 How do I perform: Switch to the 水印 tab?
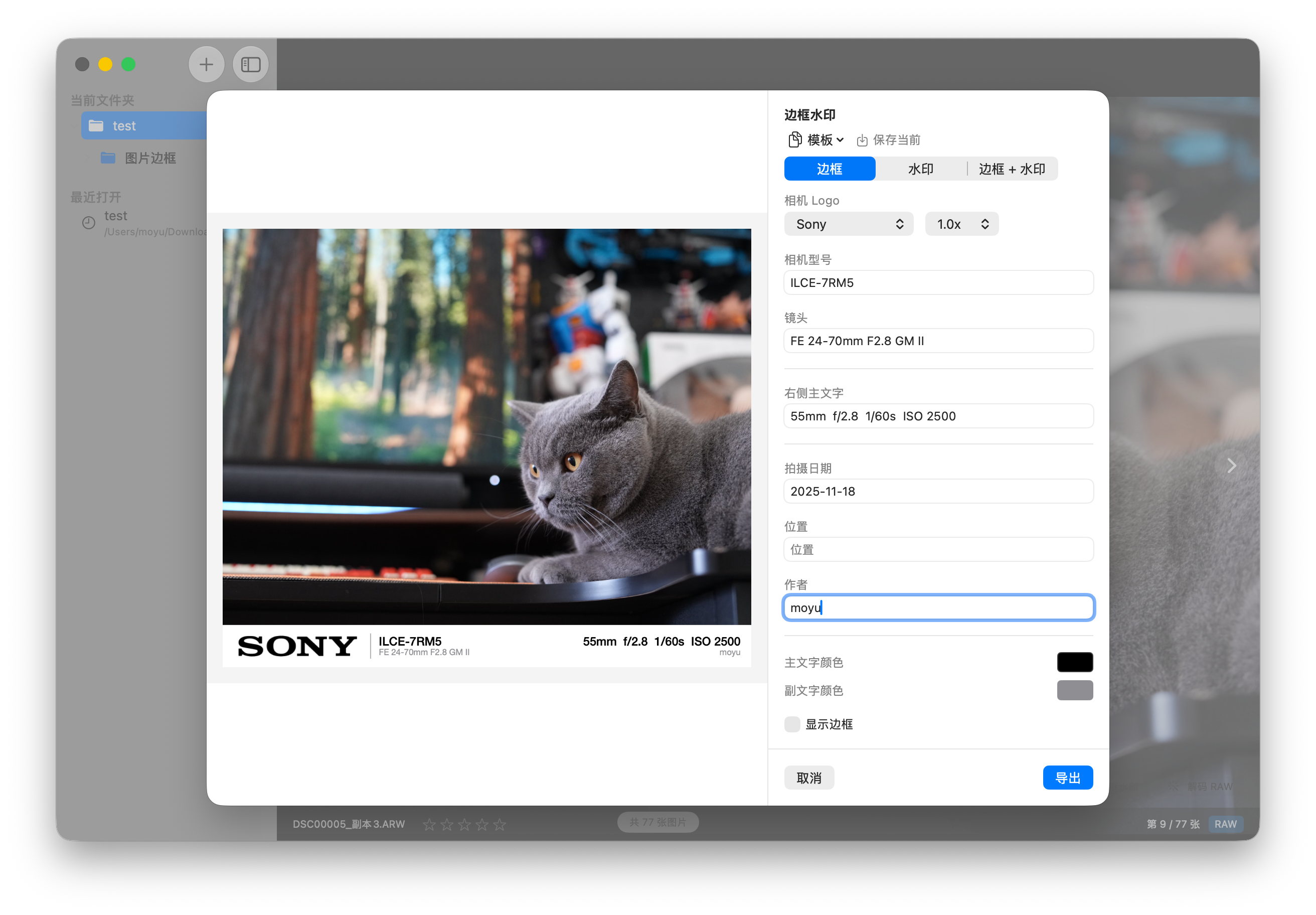pyautogui.click(x=920, y=169)
